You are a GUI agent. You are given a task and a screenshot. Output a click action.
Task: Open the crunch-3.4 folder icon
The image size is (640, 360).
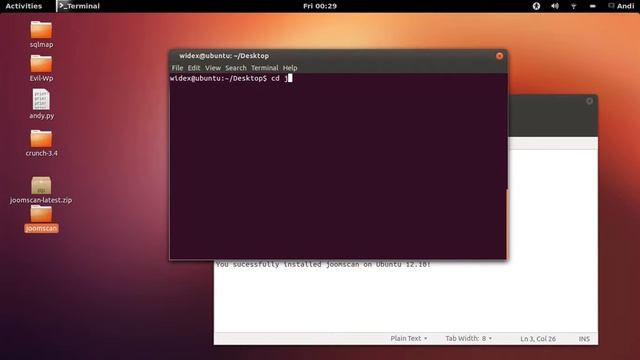[41, 139]
